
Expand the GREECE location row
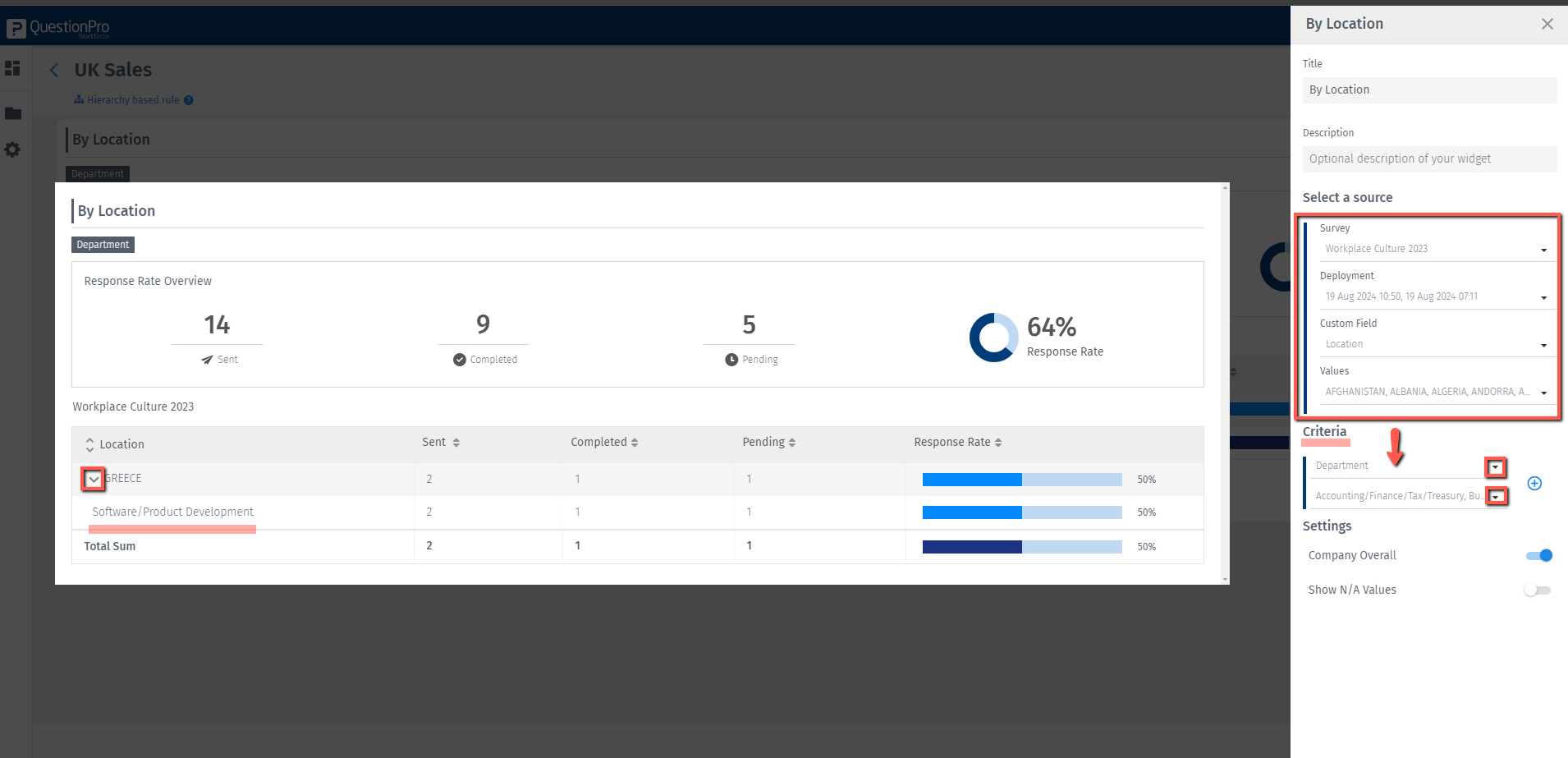pos(93,478)
